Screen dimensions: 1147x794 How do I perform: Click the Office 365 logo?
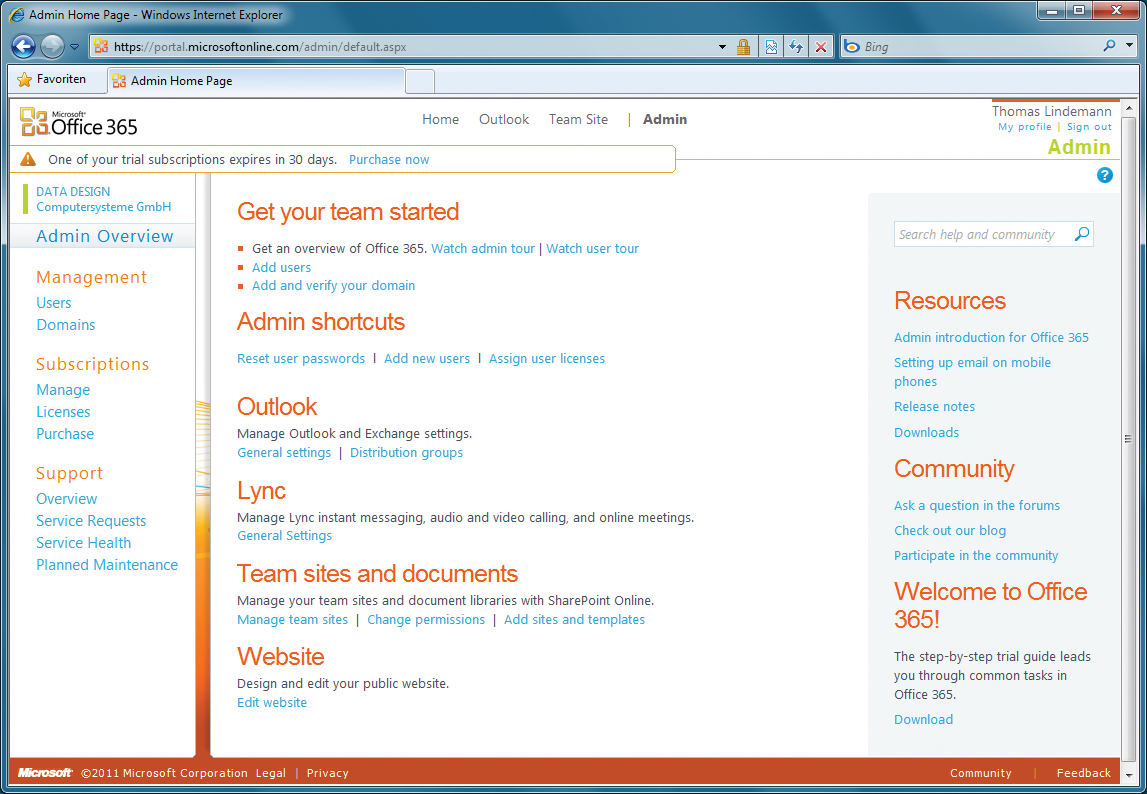pos(77,122)
